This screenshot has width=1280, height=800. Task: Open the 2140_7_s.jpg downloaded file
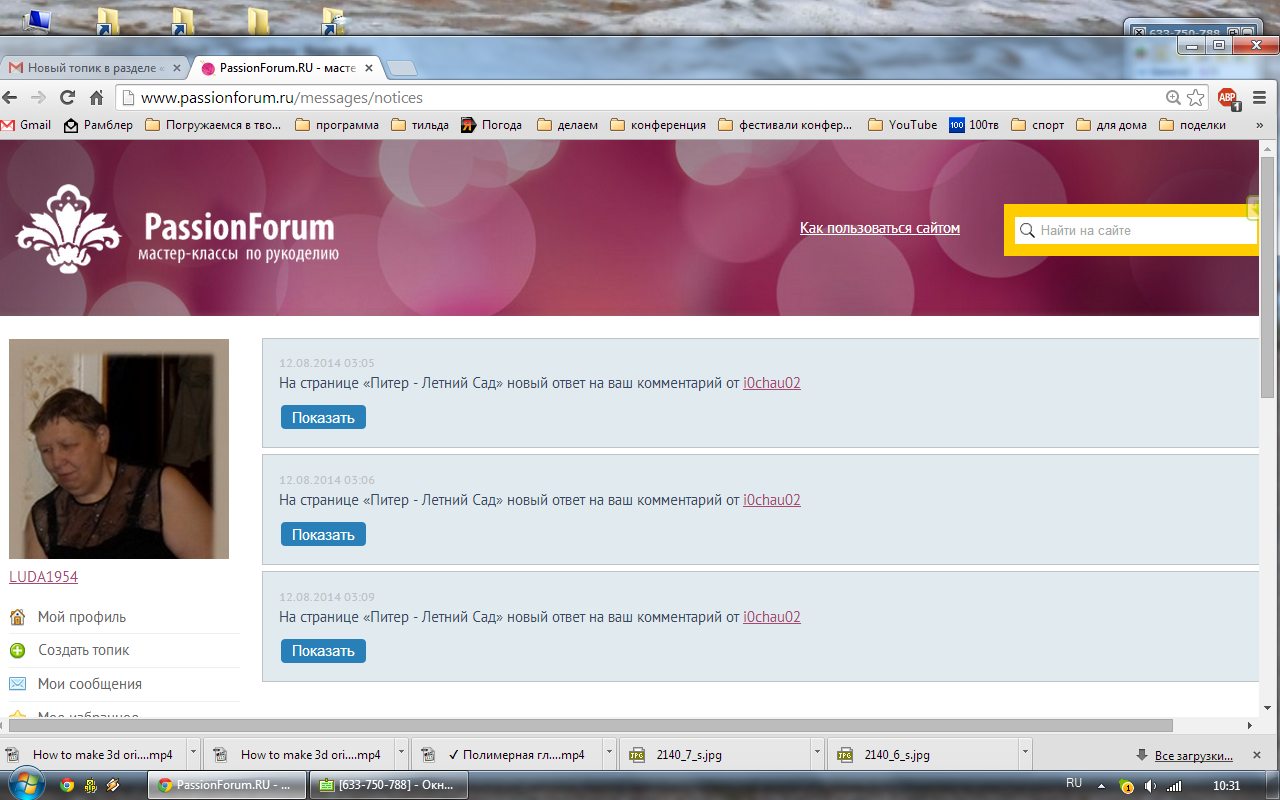pyautogui.click(x=715, y=755)
